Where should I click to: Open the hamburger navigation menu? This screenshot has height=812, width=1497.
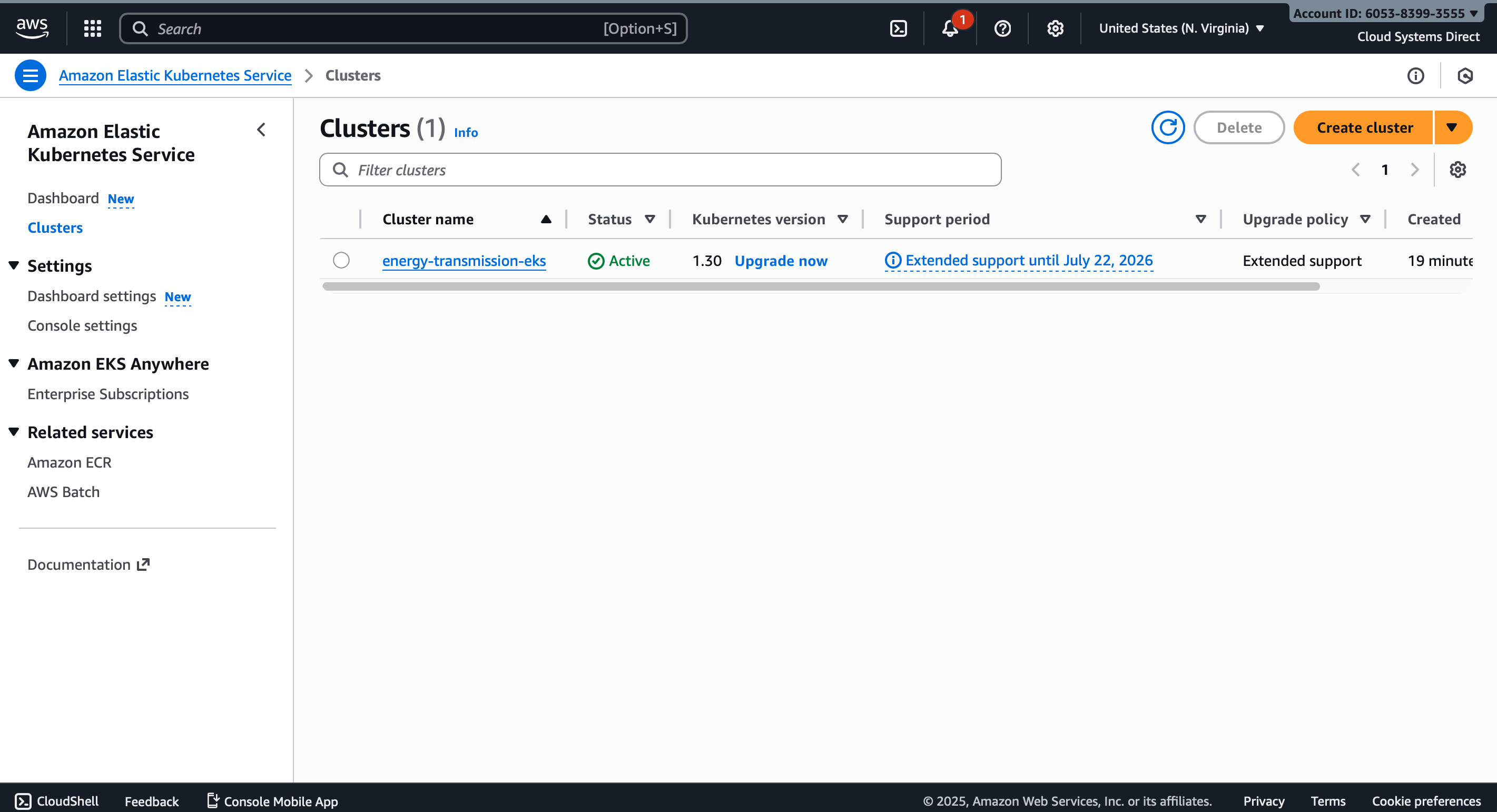pos(30,75)
